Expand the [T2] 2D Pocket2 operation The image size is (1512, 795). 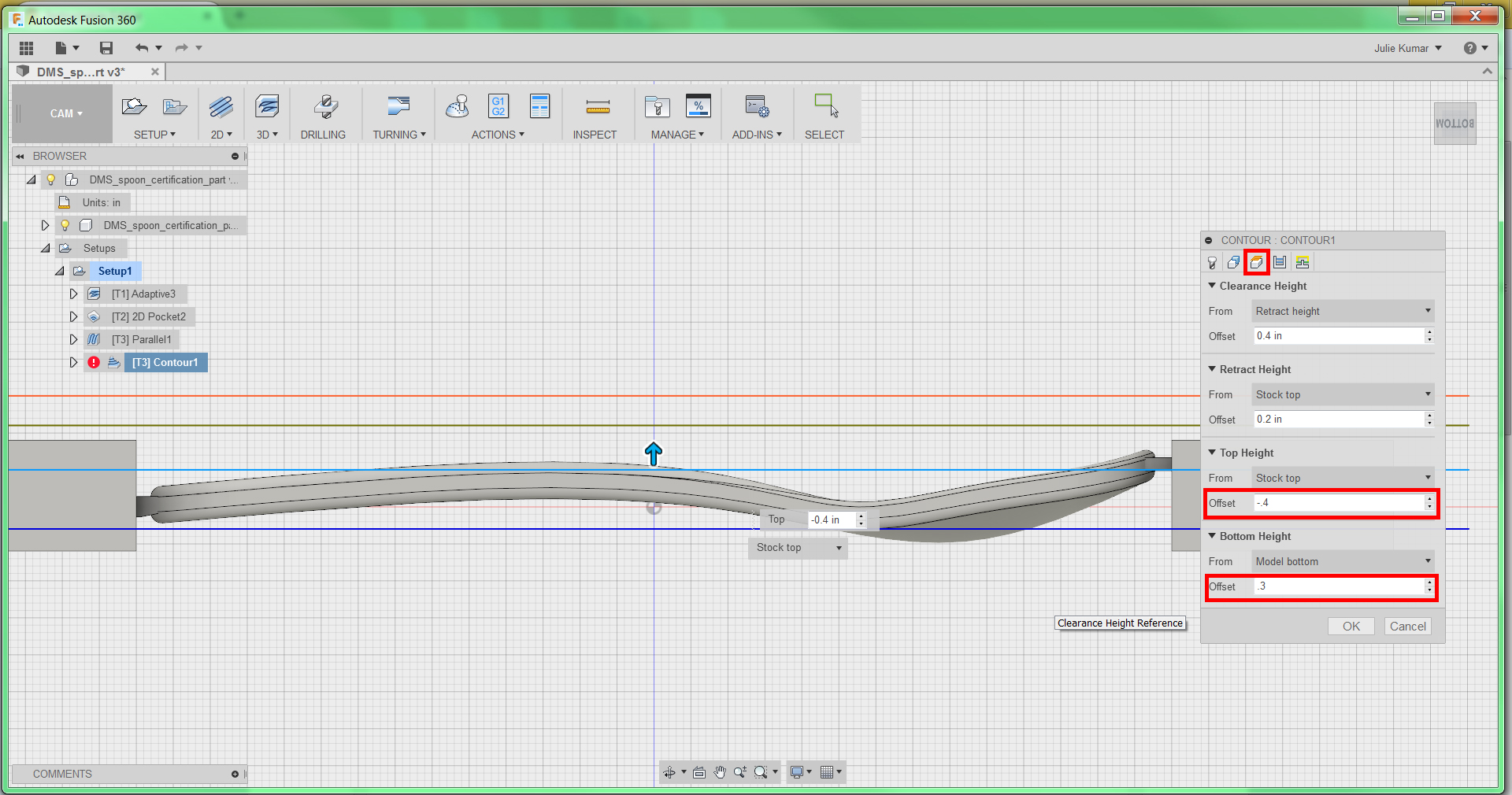click(73, 317)
